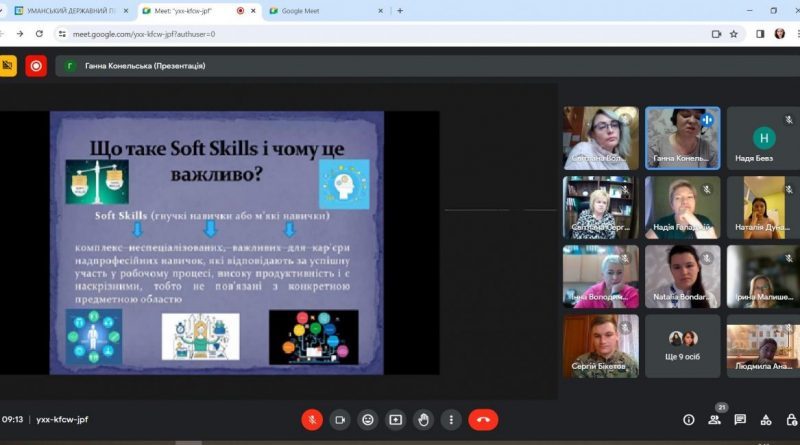Open the three-dot more options menu
The image size is (800, 445).
tap(451, 420)
